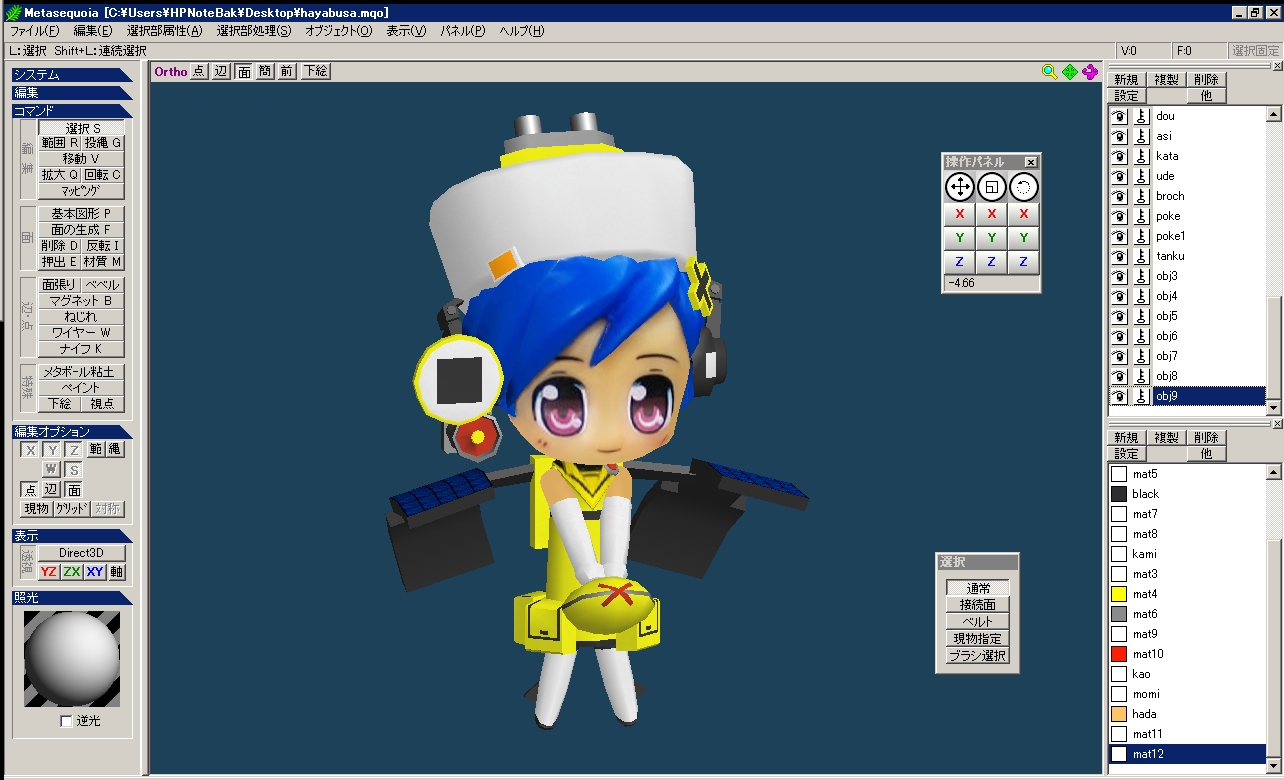1284x780 pixels.
Task: Click the lock key icon for obj4
Action: tap(1141, 296)
